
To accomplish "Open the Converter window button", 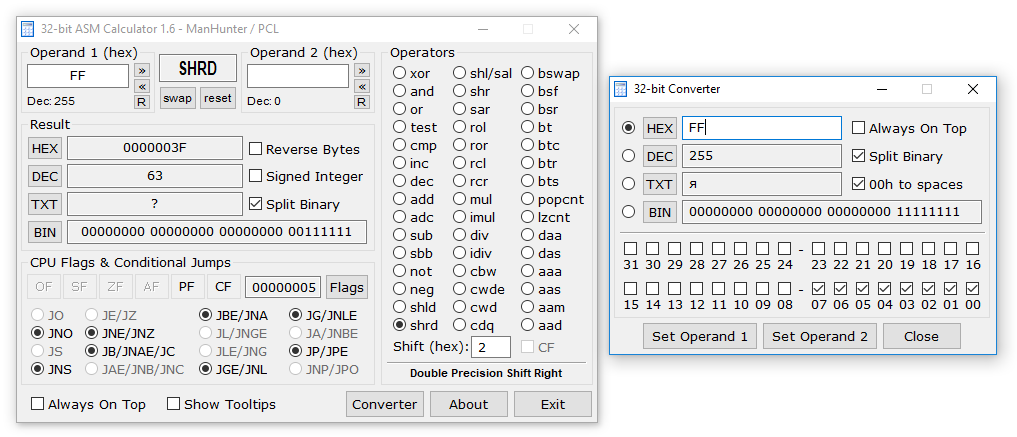I will (x=385, y=404).
